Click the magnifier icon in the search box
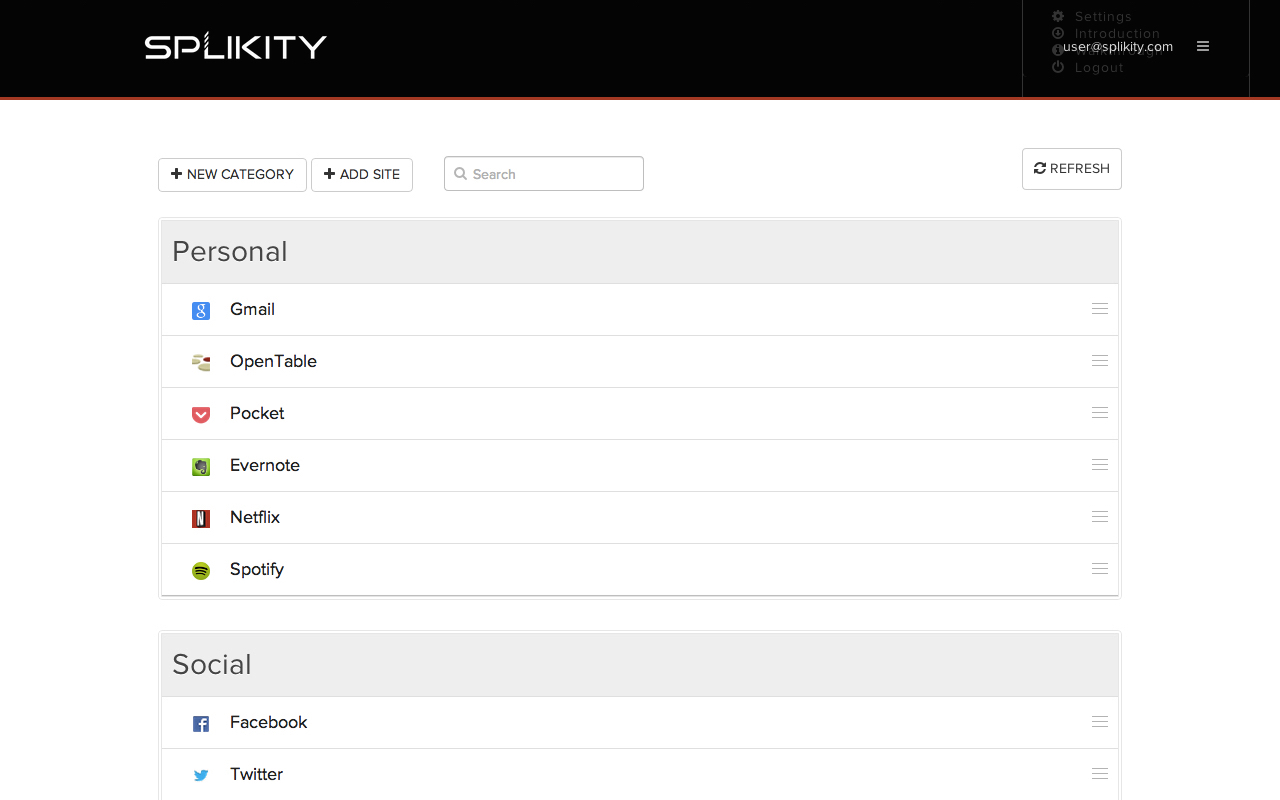Viewport: 1280px width, 800px height. click(460, 174)
